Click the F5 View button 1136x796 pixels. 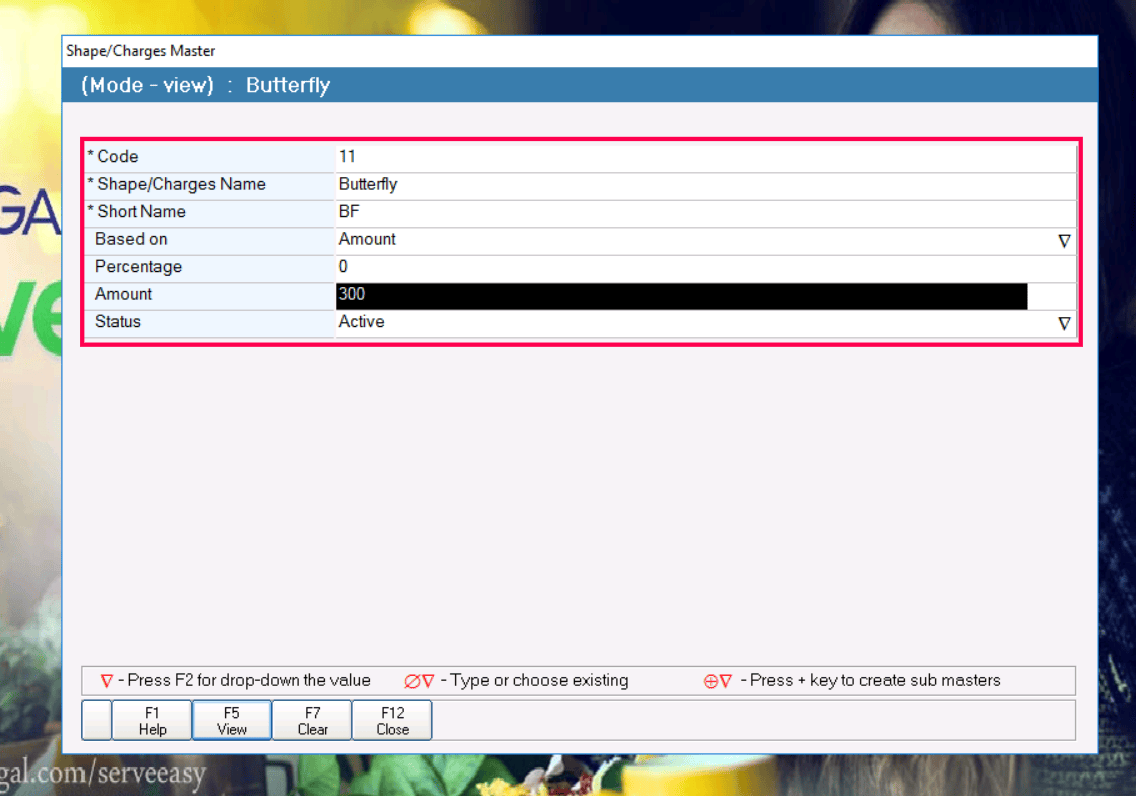click(x=232, y=721)
